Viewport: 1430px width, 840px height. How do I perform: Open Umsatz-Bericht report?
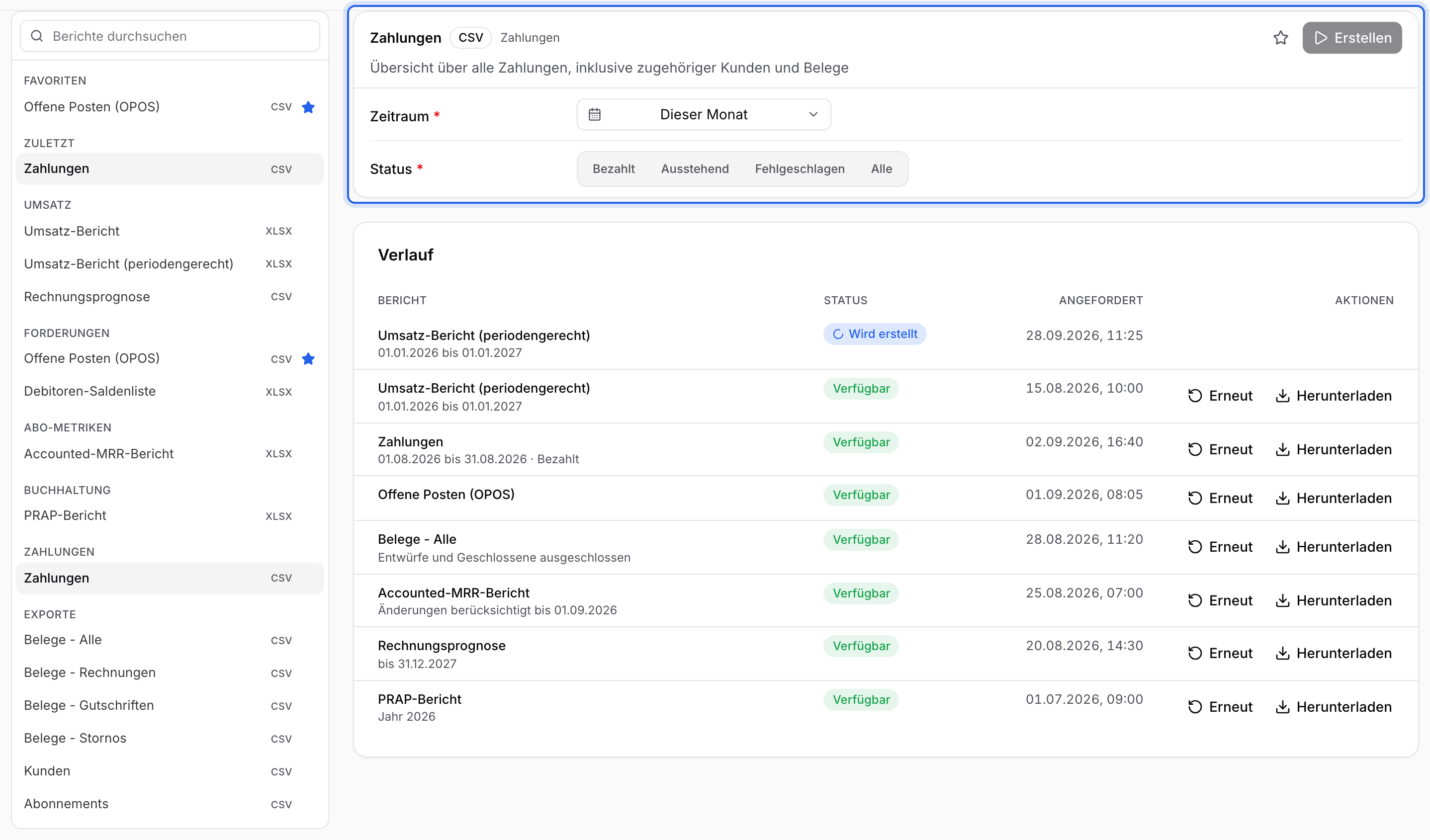[x=170, y=232]
